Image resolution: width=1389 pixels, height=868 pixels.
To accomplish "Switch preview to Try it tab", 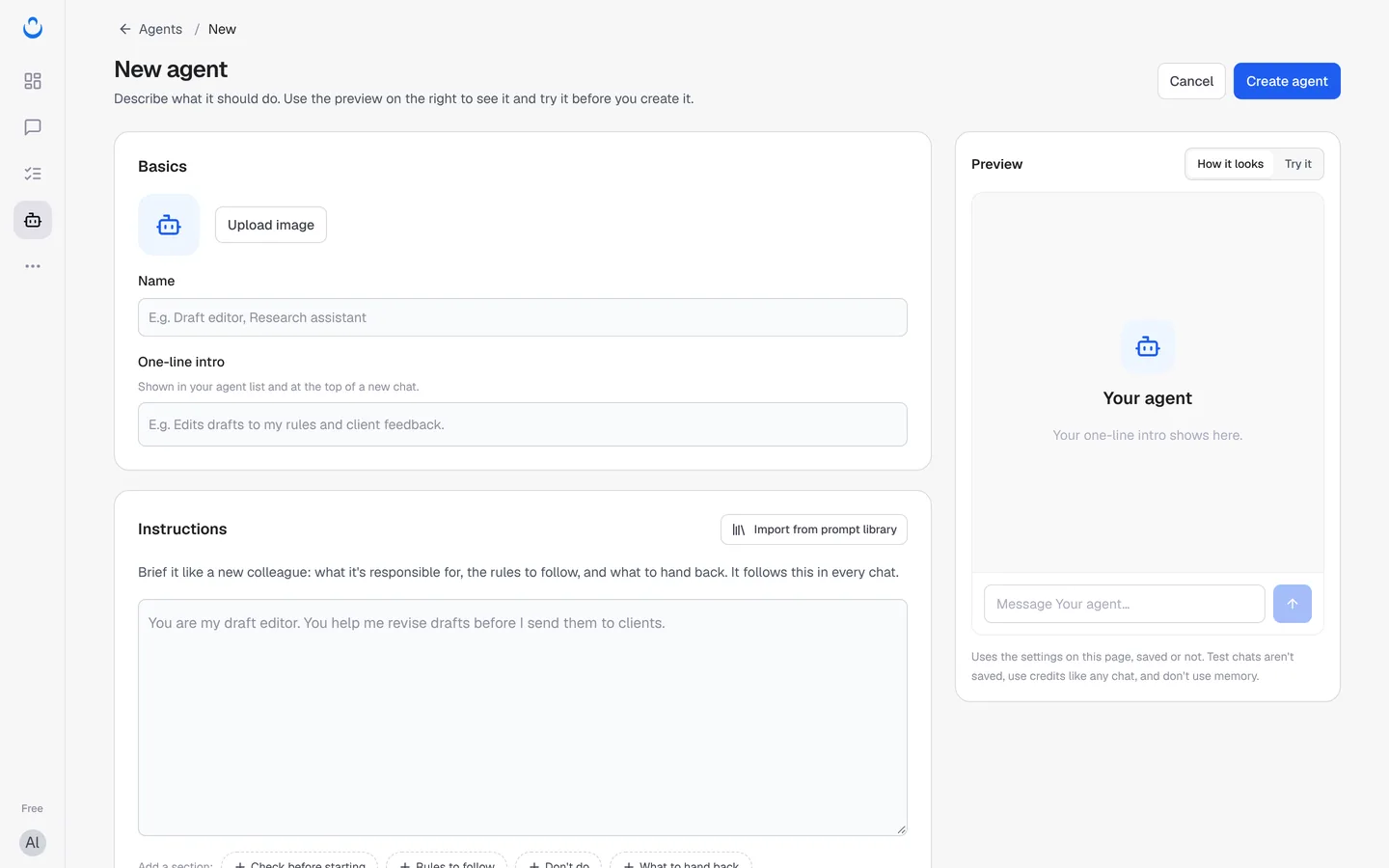I will (1298, 164).
